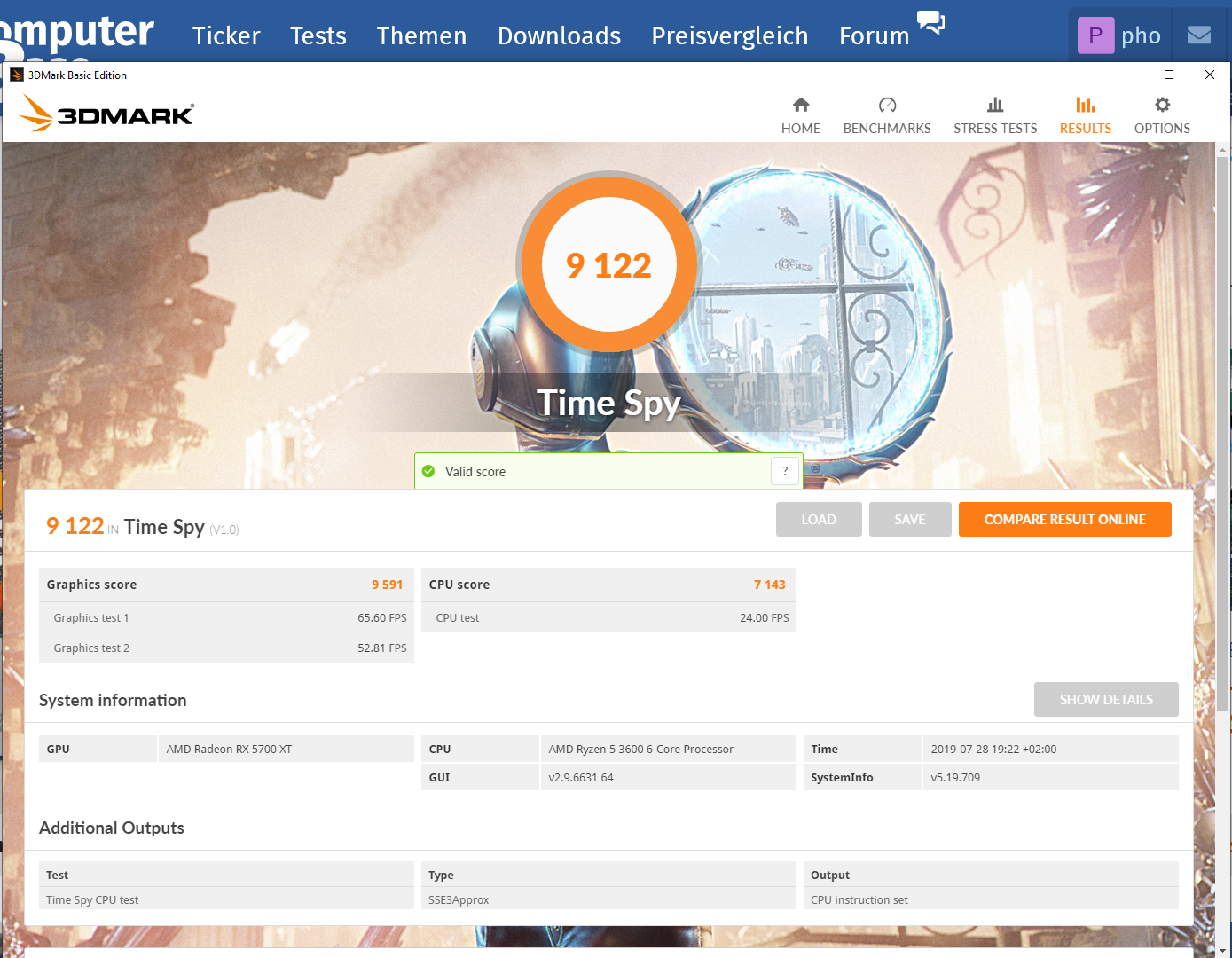Open the STRESS TESTS tab

pos(995,116)
